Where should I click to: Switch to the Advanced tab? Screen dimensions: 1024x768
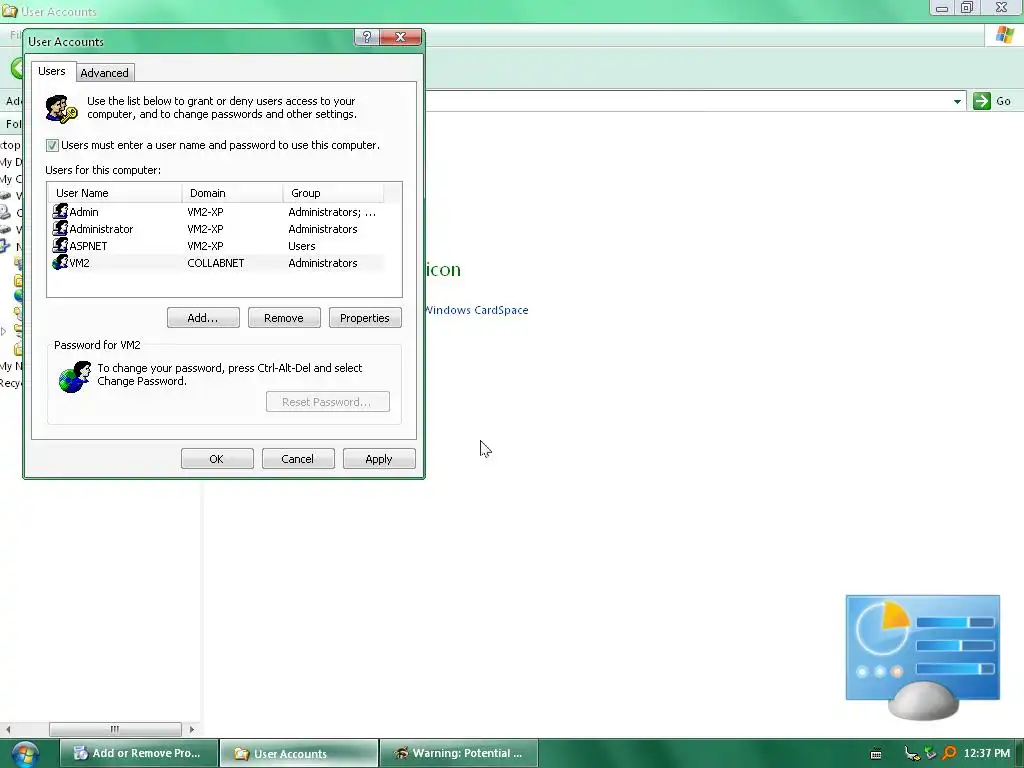coord(104,72)
